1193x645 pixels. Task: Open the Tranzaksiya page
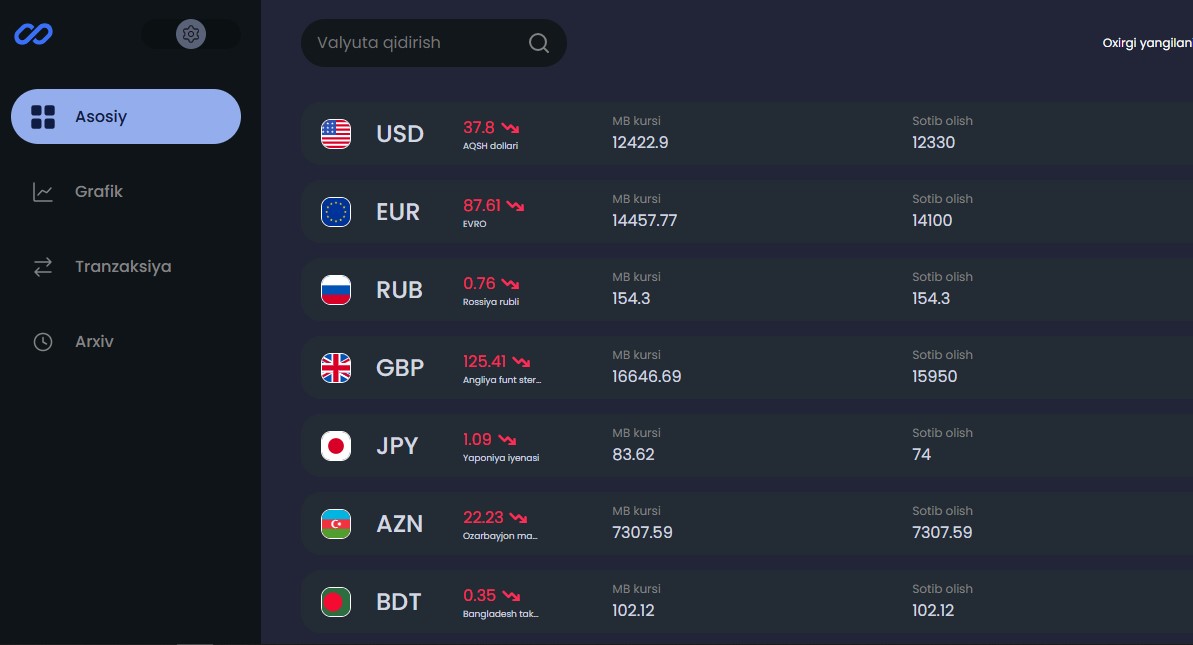[x=122, y=267]
